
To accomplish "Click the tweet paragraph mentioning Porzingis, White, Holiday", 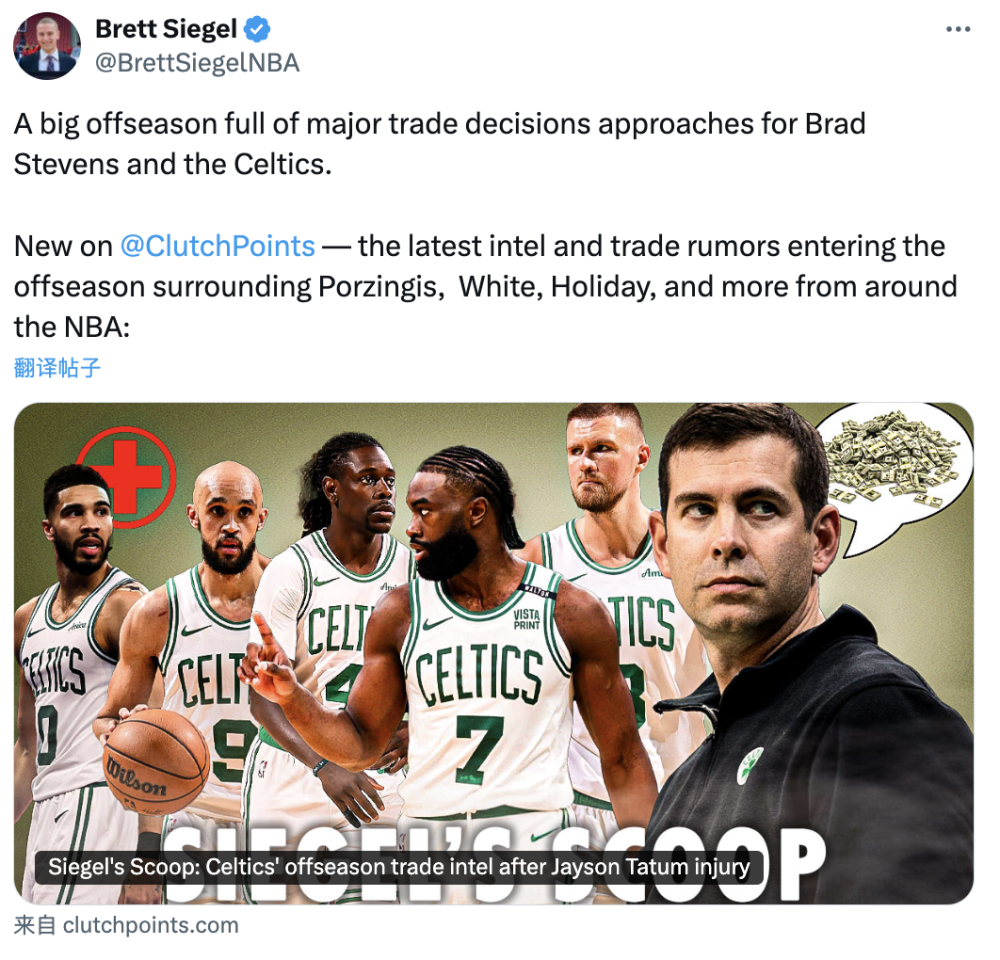I will 485,287.
